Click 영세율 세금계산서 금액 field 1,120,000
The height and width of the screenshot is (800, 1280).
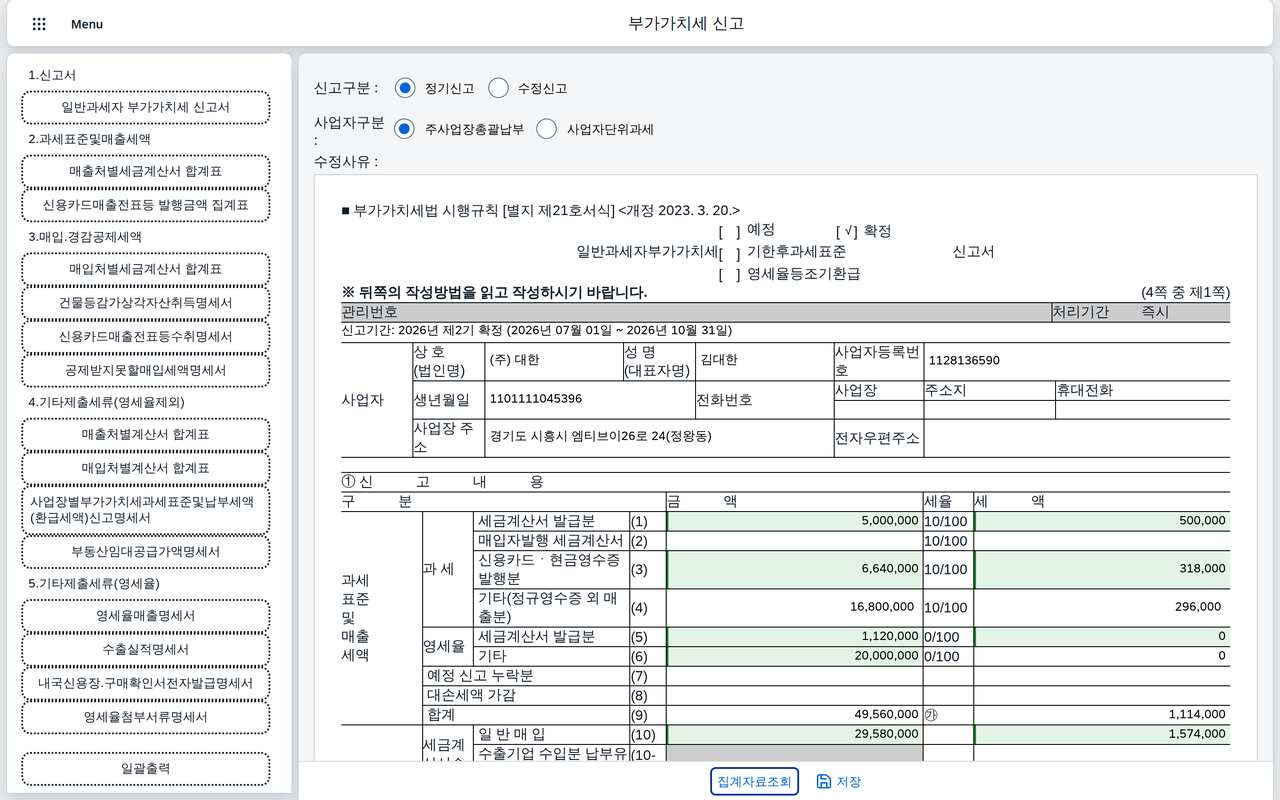pos(794,637)
